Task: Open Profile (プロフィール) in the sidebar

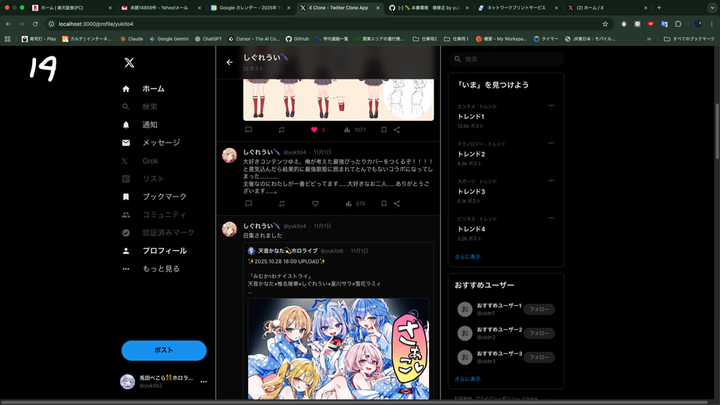Action: click(x=154, y=251)
